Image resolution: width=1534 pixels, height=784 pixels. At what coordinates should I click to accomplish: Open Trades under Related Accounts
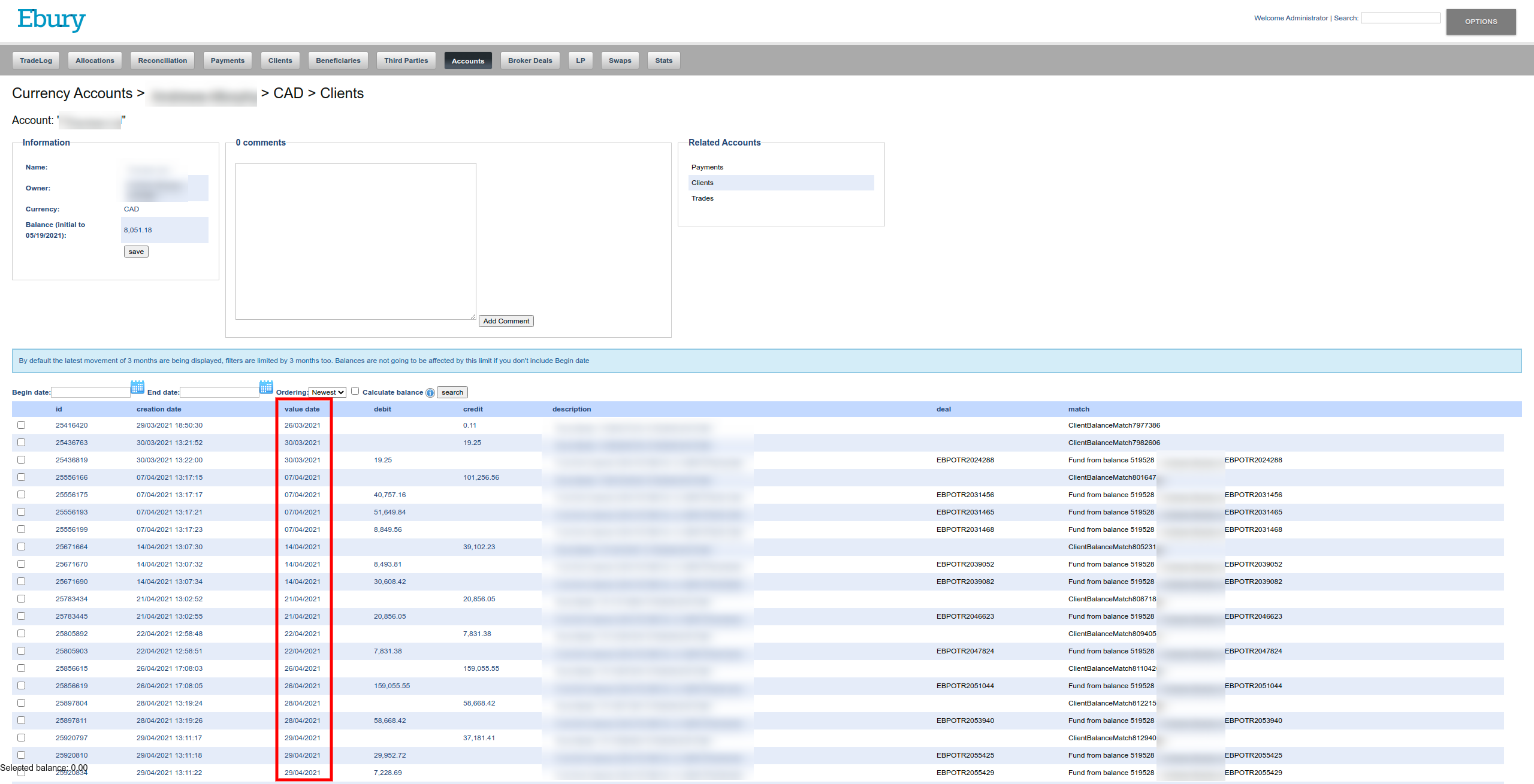click(702, 198)
